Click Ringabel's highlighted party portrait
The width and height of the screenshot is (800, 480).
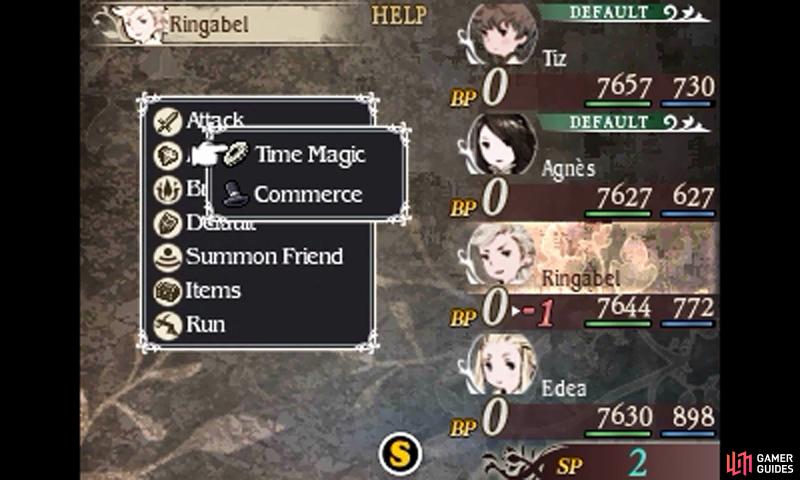[502, 254]
